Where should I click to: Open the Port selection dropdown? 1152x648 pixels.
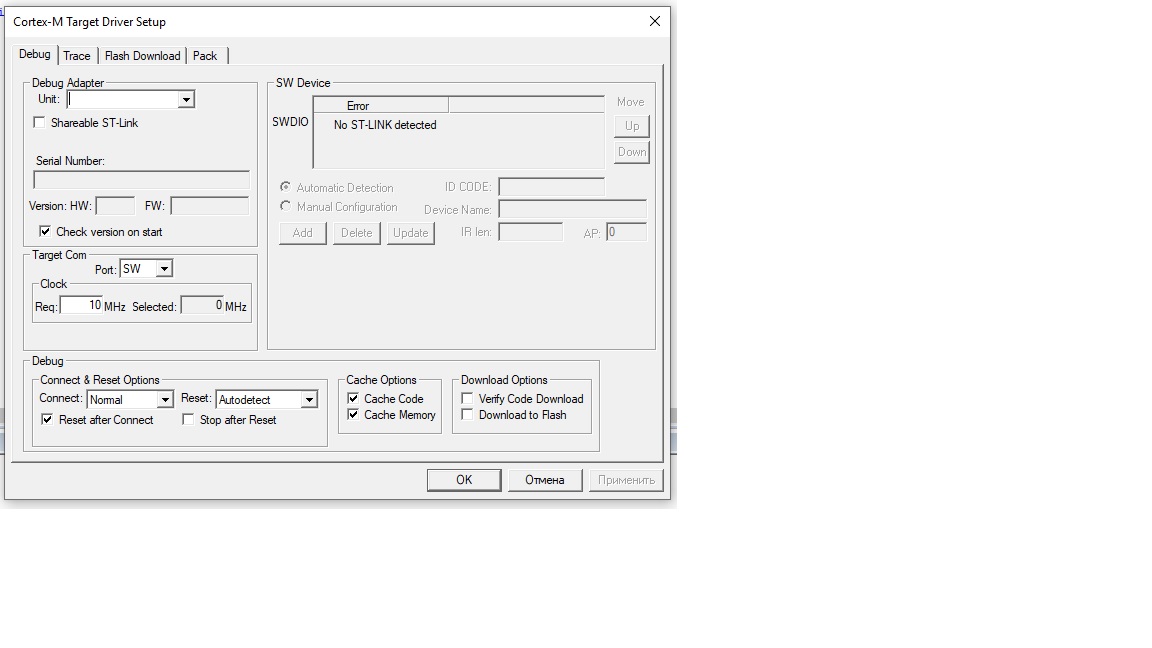click(x=164, y=269)
